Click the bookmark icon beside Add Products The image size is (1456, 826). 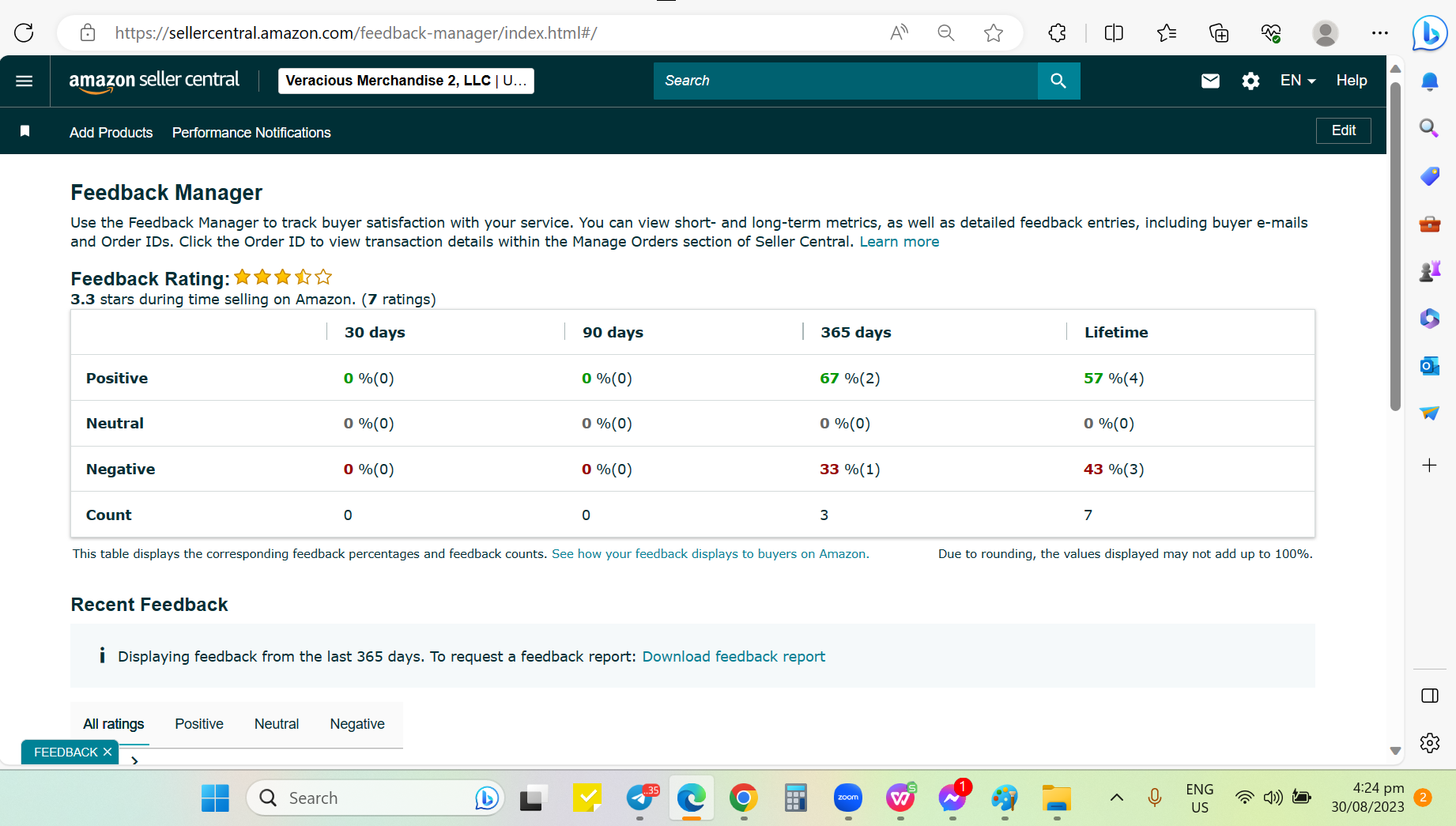(x=25, y=131)
